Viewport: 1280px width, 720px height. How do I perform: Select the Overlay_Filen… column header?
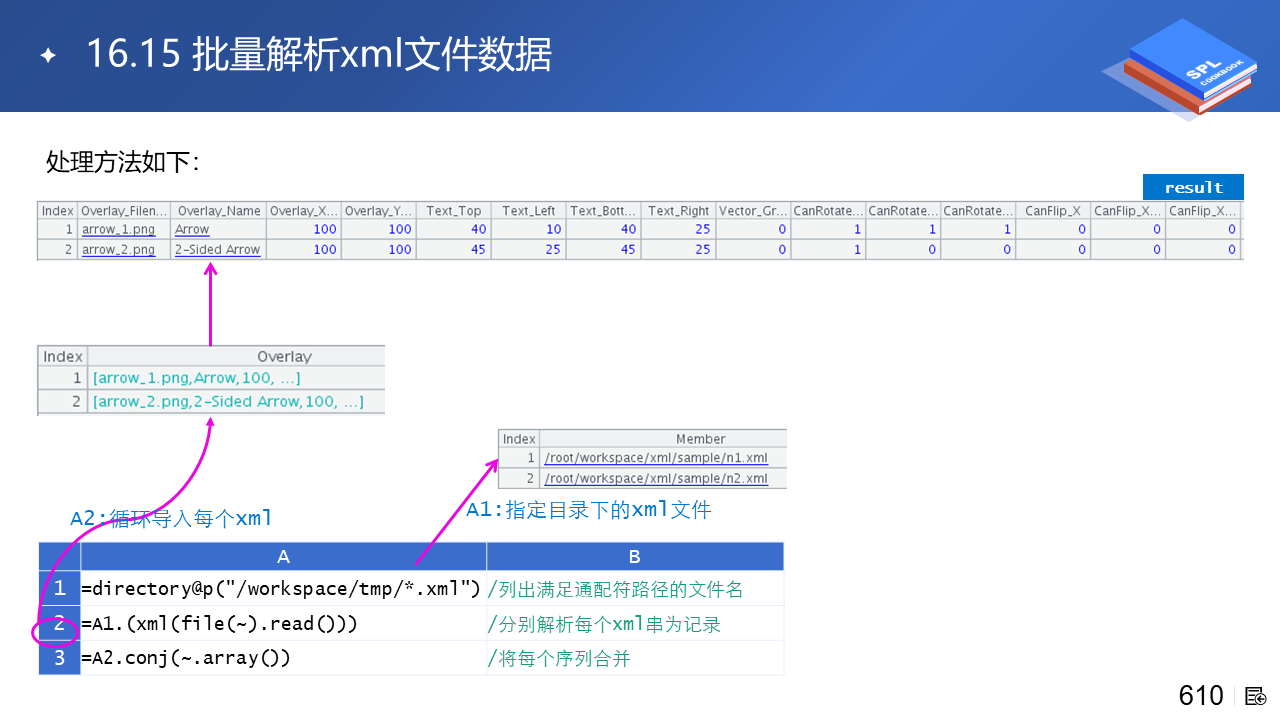[124, 211]
